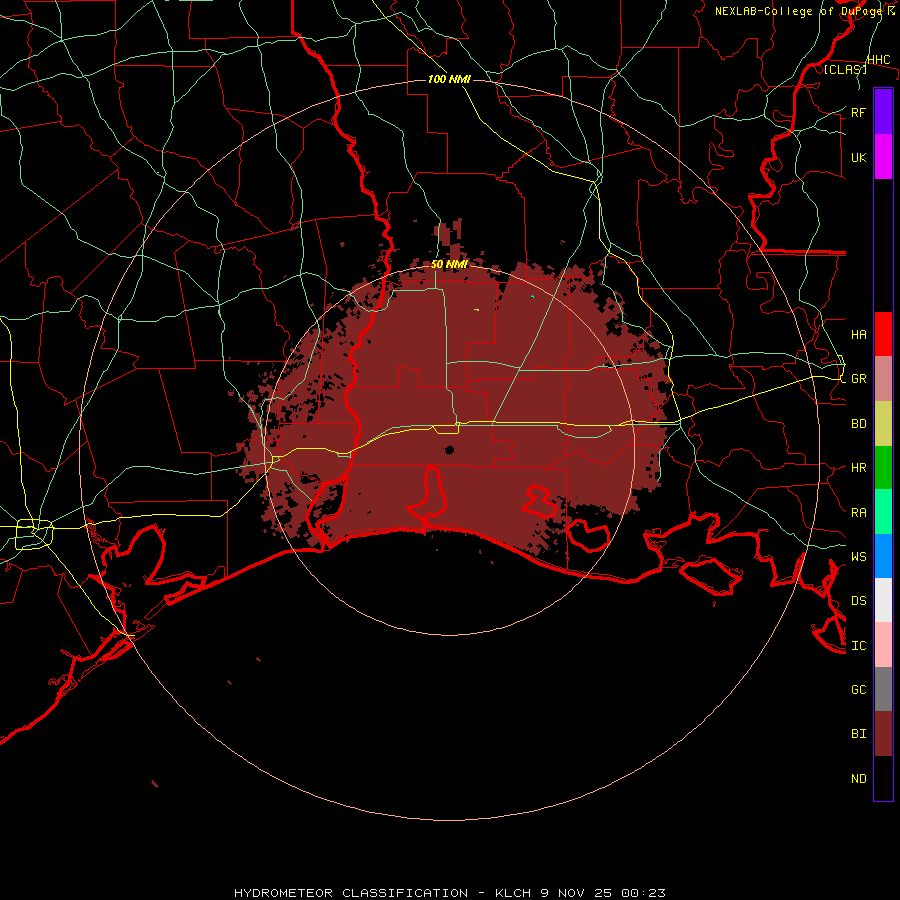Click the RF purple legend color block
The width and height of the screenshot is (900, 900).
pos(883,112)
